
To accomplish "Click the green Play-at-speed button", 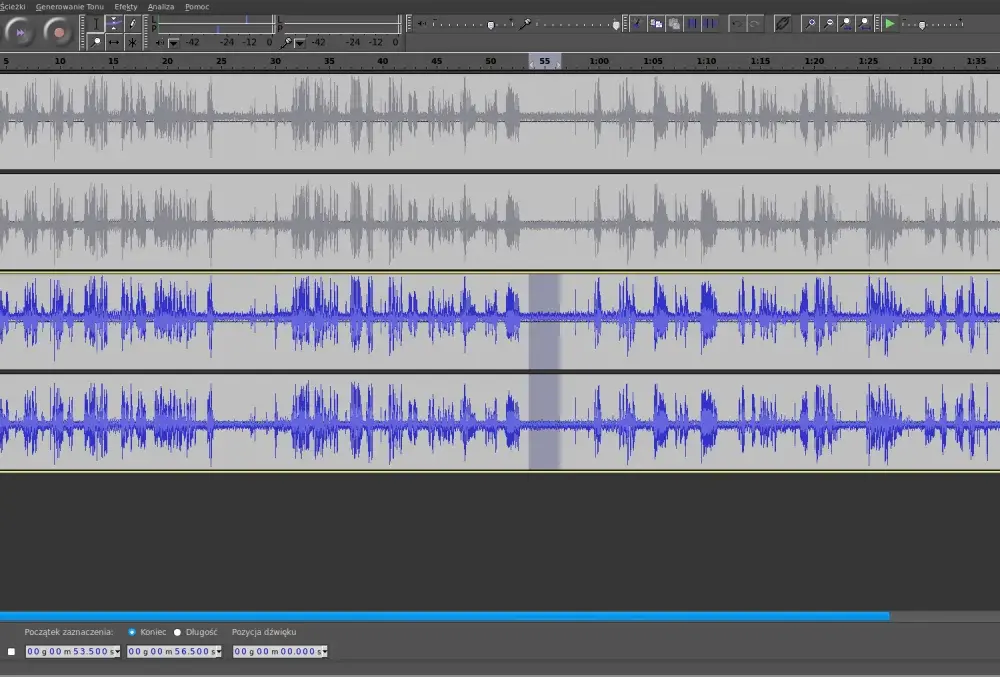I will tap(890, 24).
